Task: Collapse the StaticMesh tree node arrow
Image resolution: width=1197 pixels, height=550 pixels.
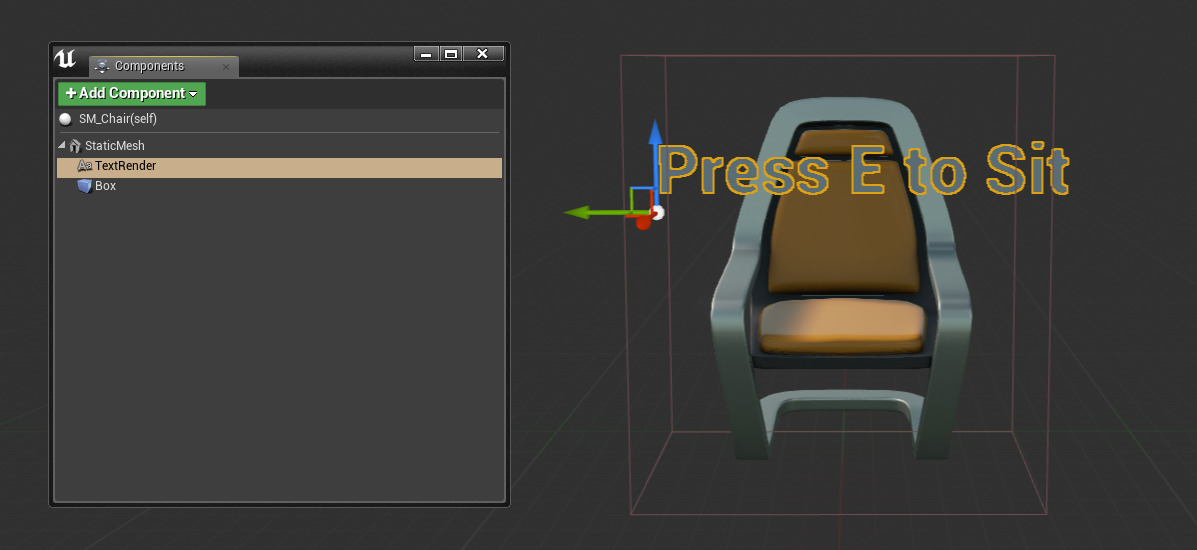Action: (62, 145)
